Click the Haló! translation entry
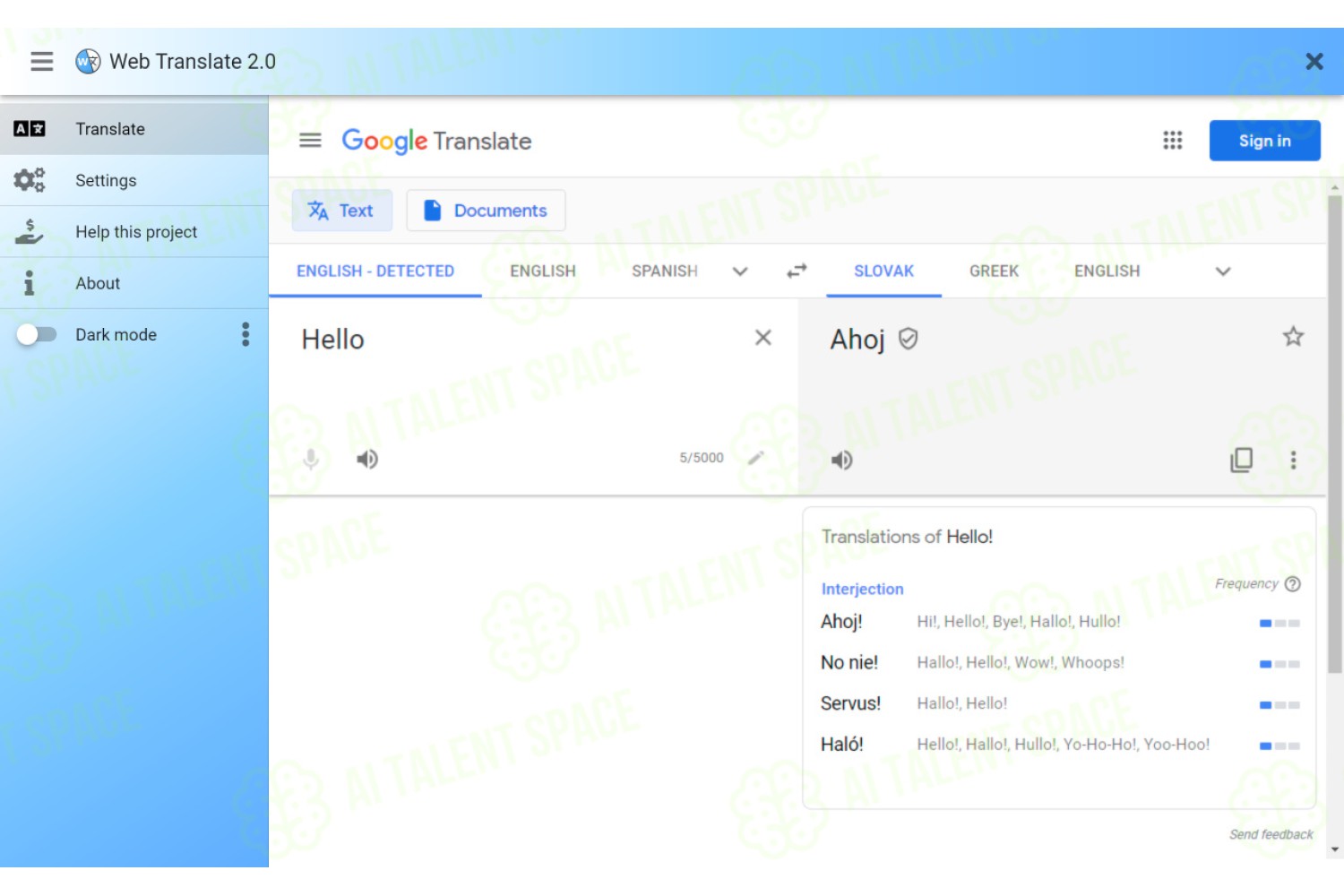This screenshot has height=896, width=1344. pos(841,745)
